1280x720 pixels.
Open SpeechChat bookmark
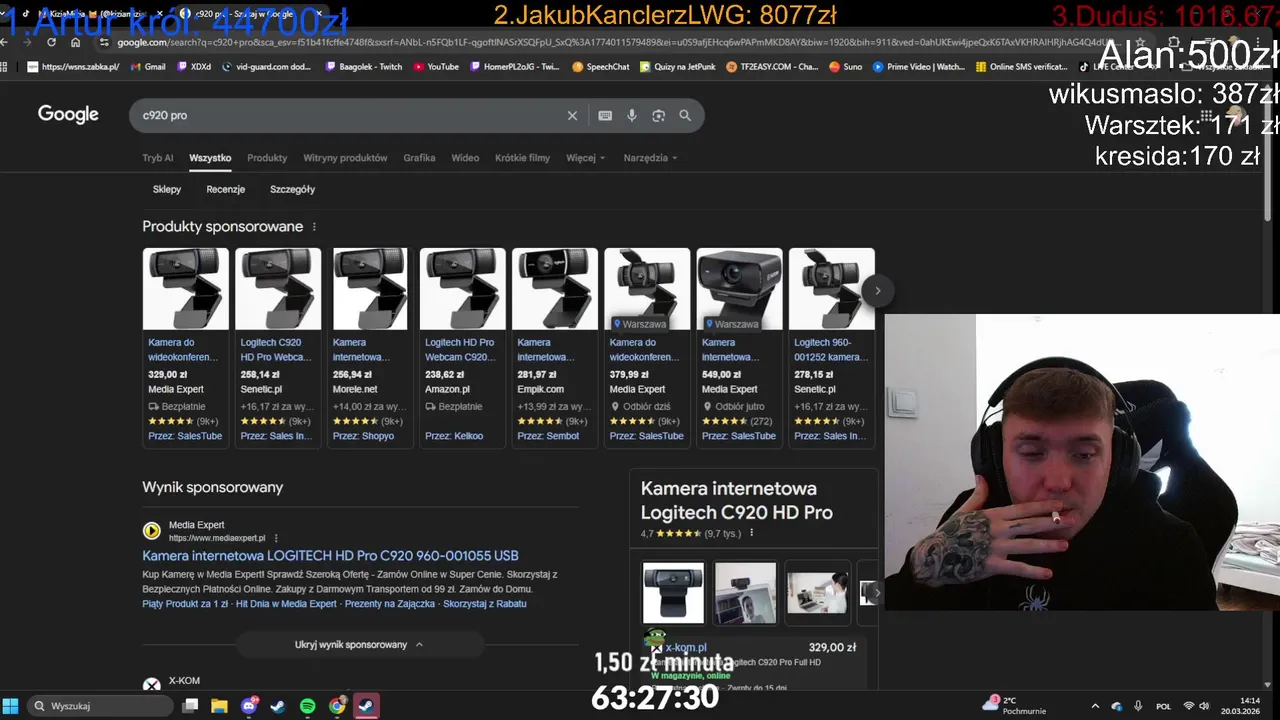[x=600, y=67]
